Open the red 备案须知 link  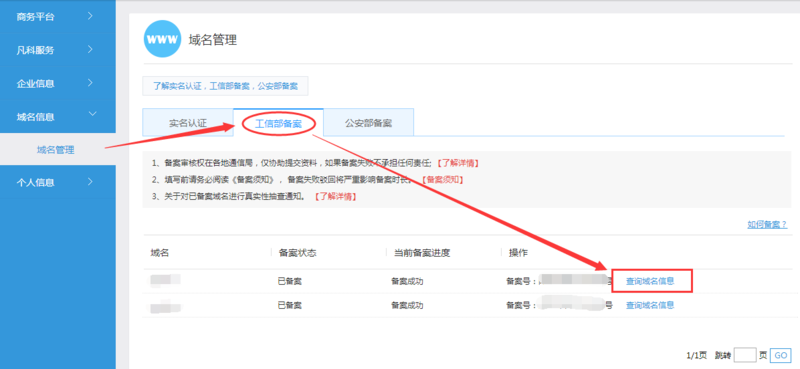(443, 180)
